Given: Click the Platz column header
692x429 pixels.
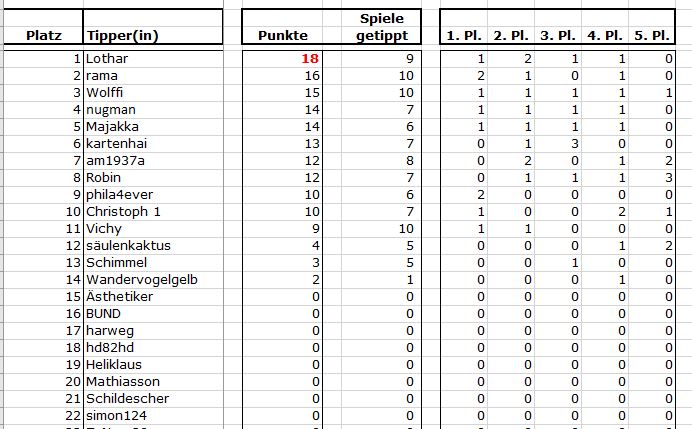Looking at the screenshot, I should click(45, 36).
